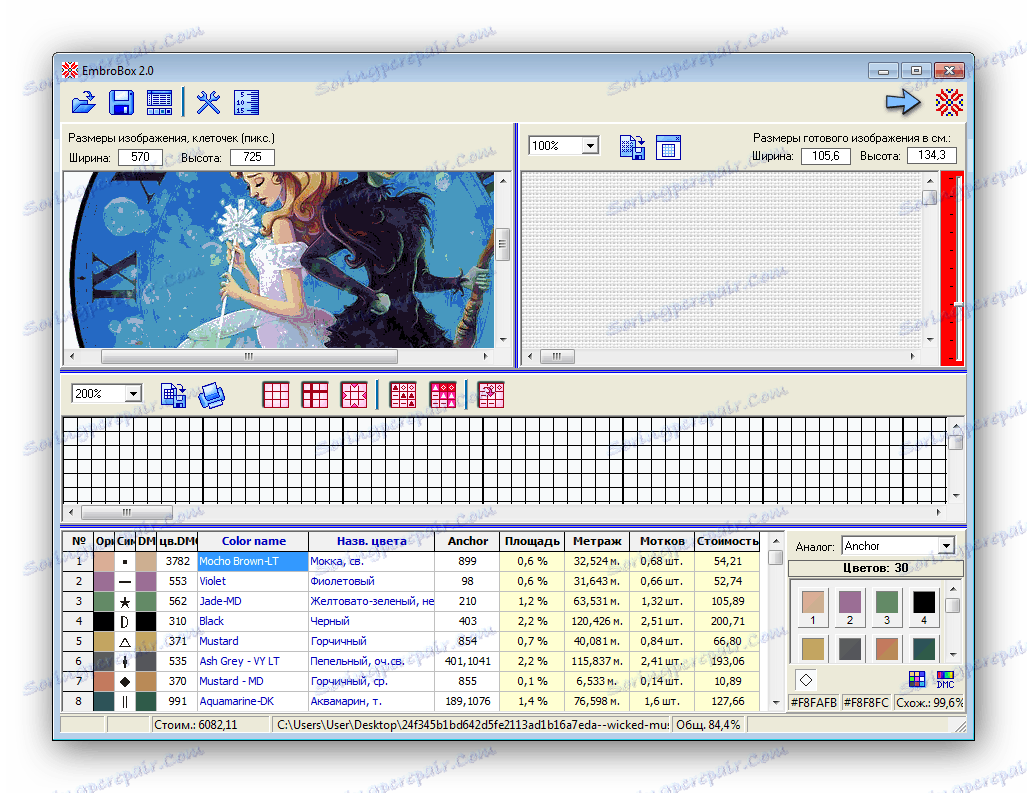Select the Mustard - MD color cell
Image resolution: width=1027 pixels, height=793 pixels.
click(x=253, y=681)
